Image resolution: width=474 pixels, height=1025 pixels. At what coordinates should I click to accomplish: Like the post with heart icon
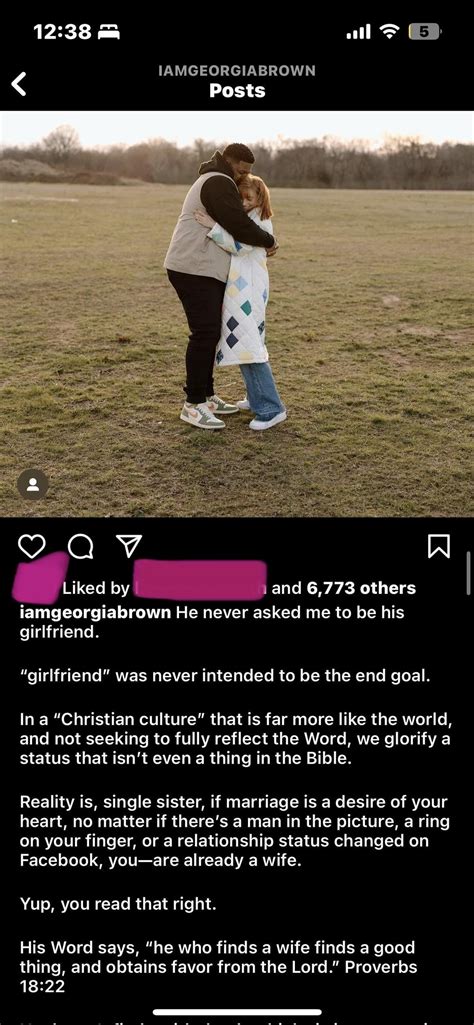tap(31, 546)
